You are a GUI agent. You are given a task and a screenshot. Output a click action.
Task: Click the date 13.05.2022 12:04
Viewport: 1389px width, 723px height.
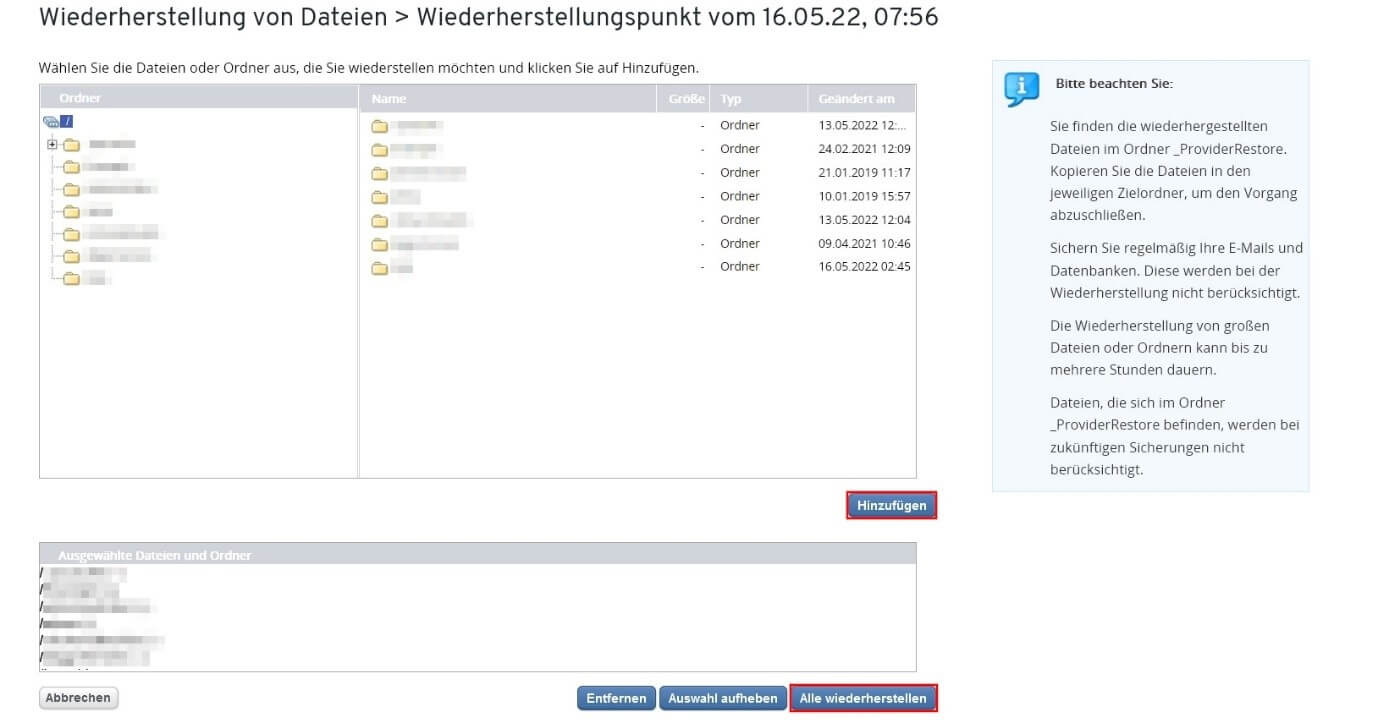pyautogui.click(x=864, y=220)
